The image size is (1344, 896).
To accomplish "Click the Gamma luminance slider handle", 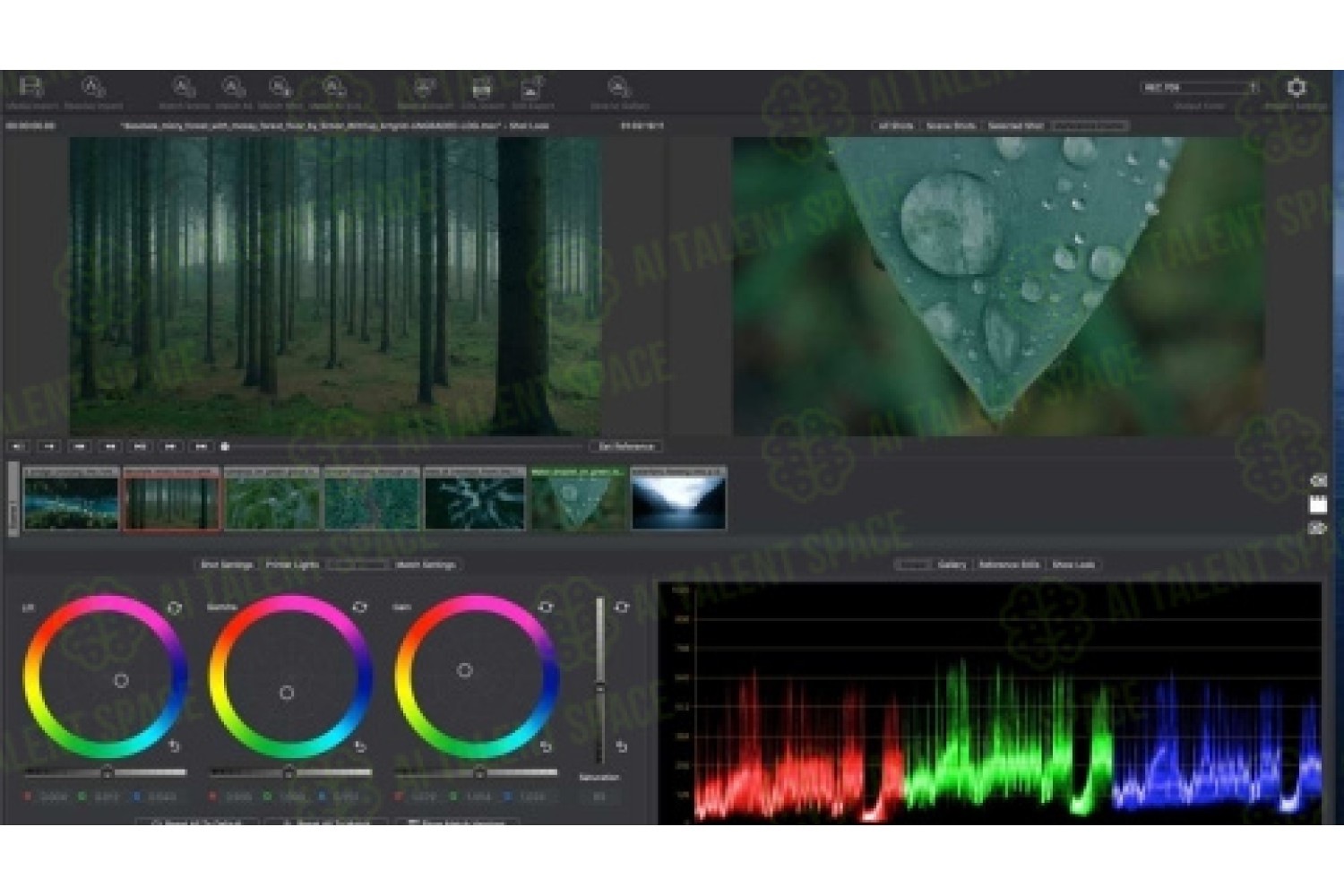I will [289, 772].
